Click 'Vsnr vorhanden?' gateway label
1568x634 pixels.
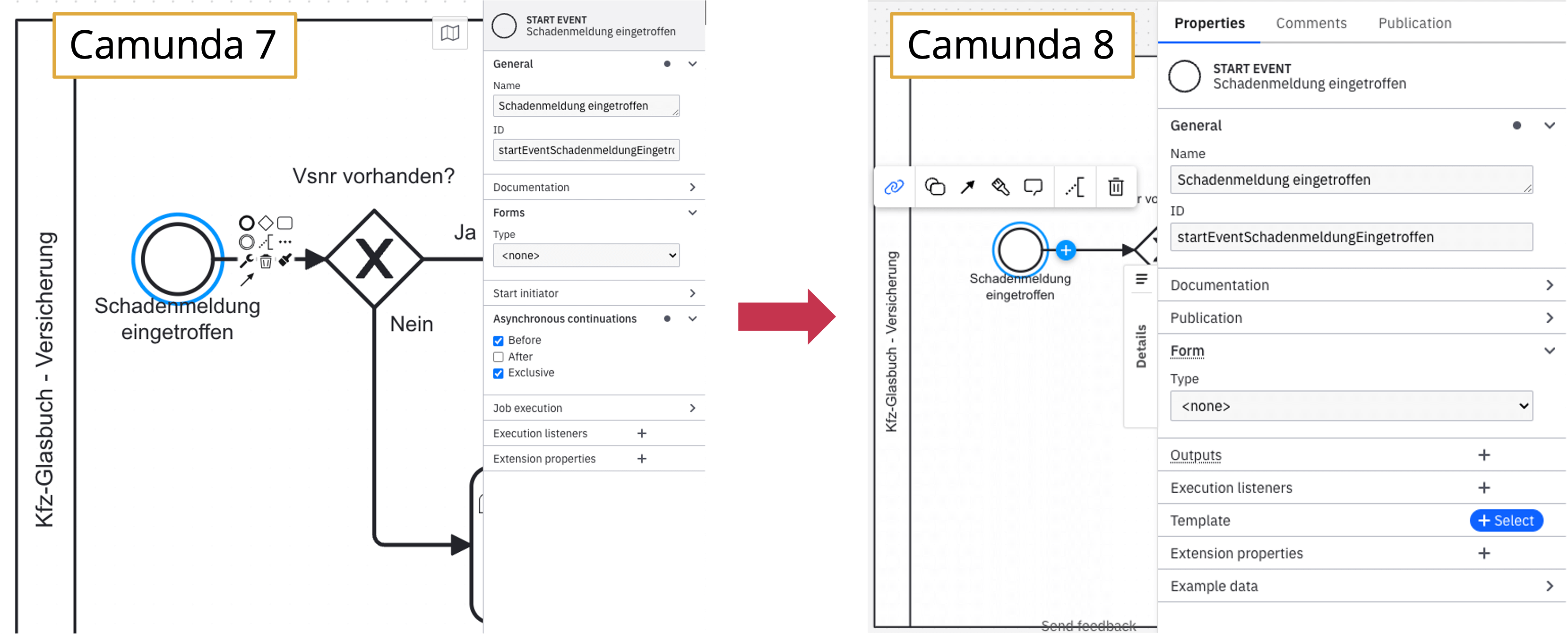coord(374,176)
